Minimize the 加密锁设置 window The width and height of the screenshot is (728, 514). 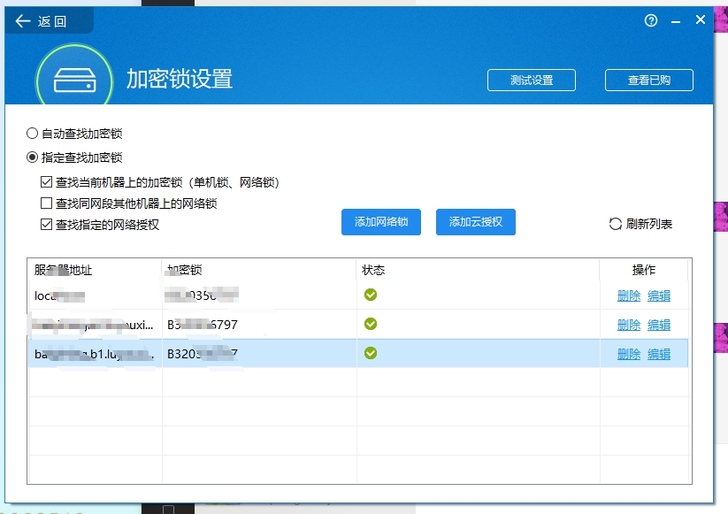(x=676, y=21)
